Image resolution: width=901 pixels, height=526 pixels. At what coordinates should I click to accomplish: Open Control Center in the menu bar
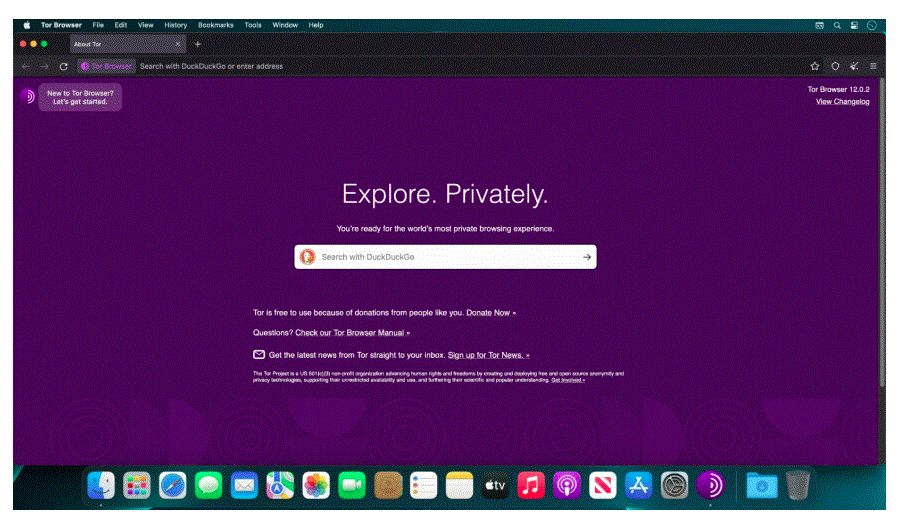854,25
